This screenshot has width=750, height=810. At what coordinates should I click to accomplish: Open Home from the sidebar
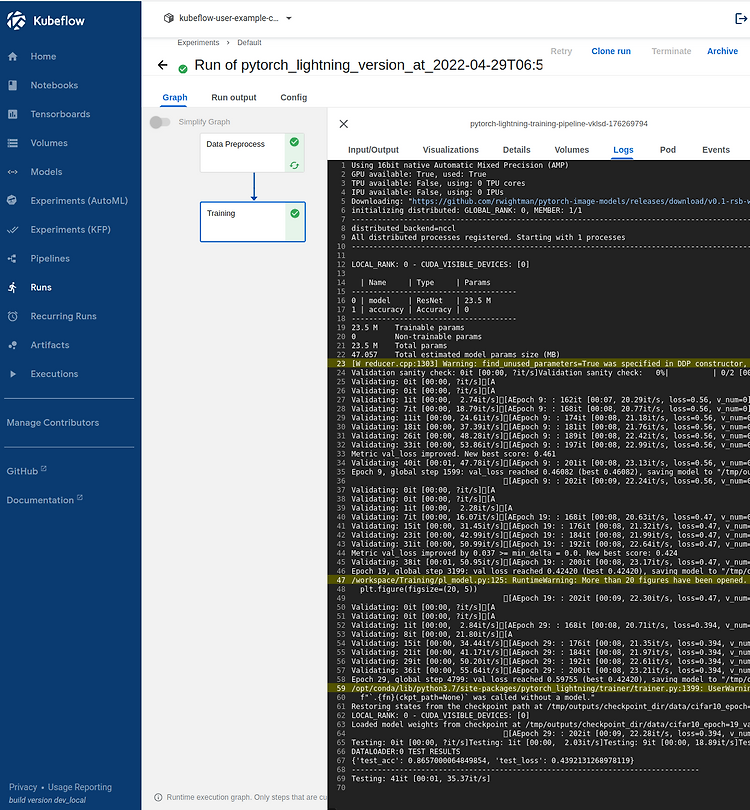coord(43,56)
